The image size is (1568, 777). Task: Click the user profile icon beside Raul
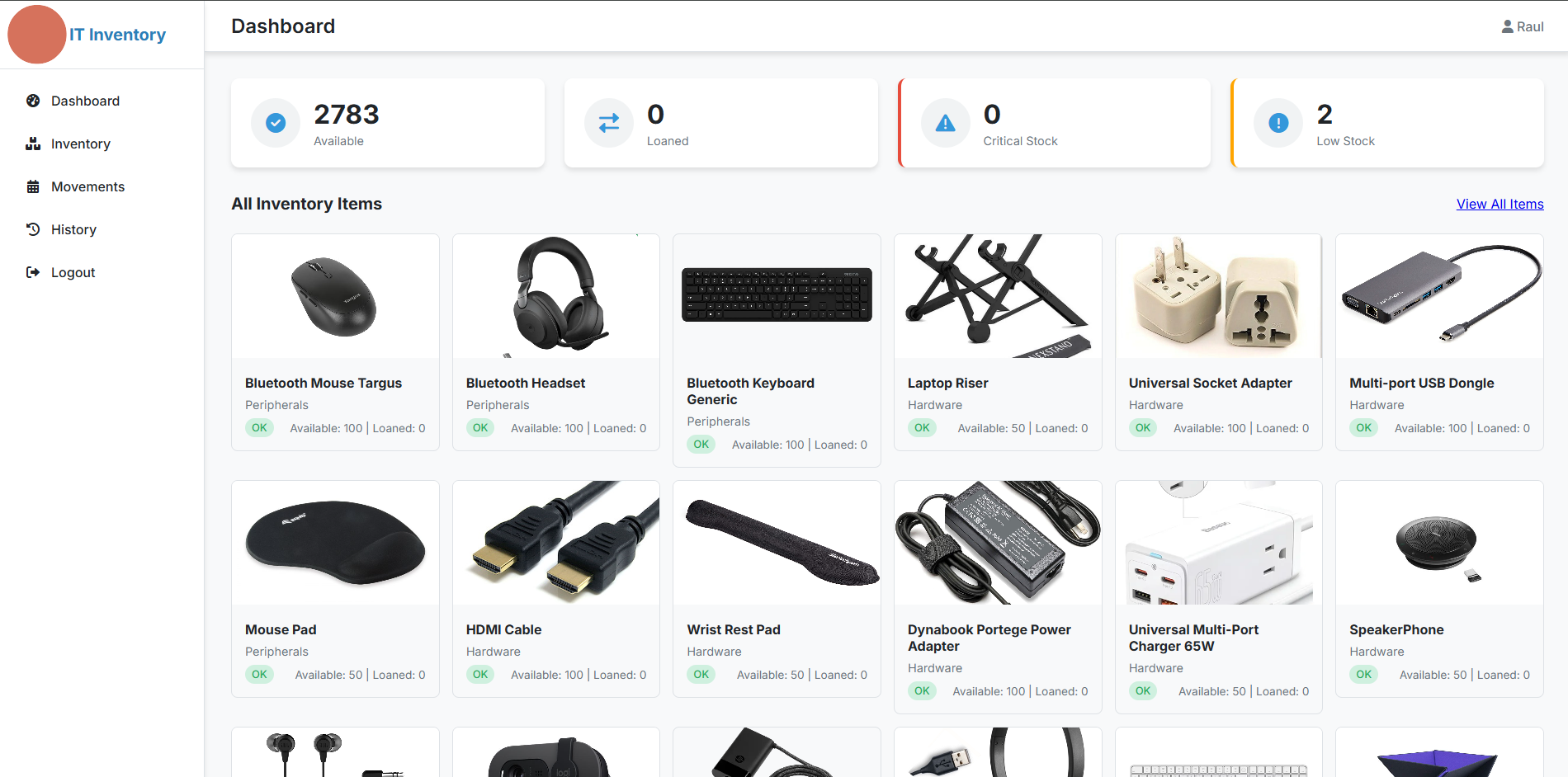[1507, 26]
